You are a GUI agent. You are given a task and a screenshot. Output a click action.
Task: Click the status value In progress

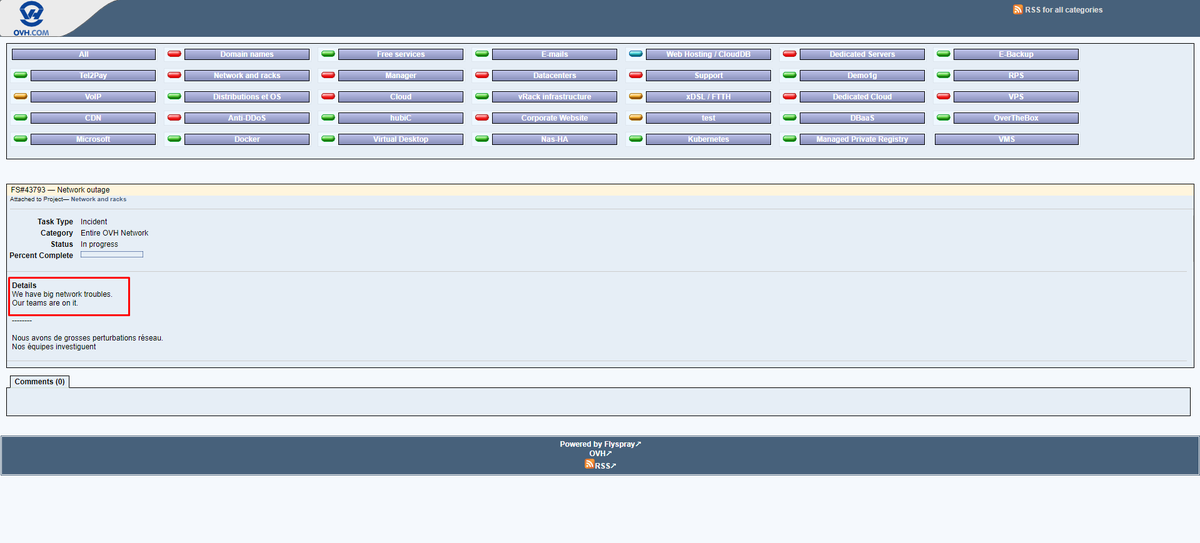(x=100, y=244)
